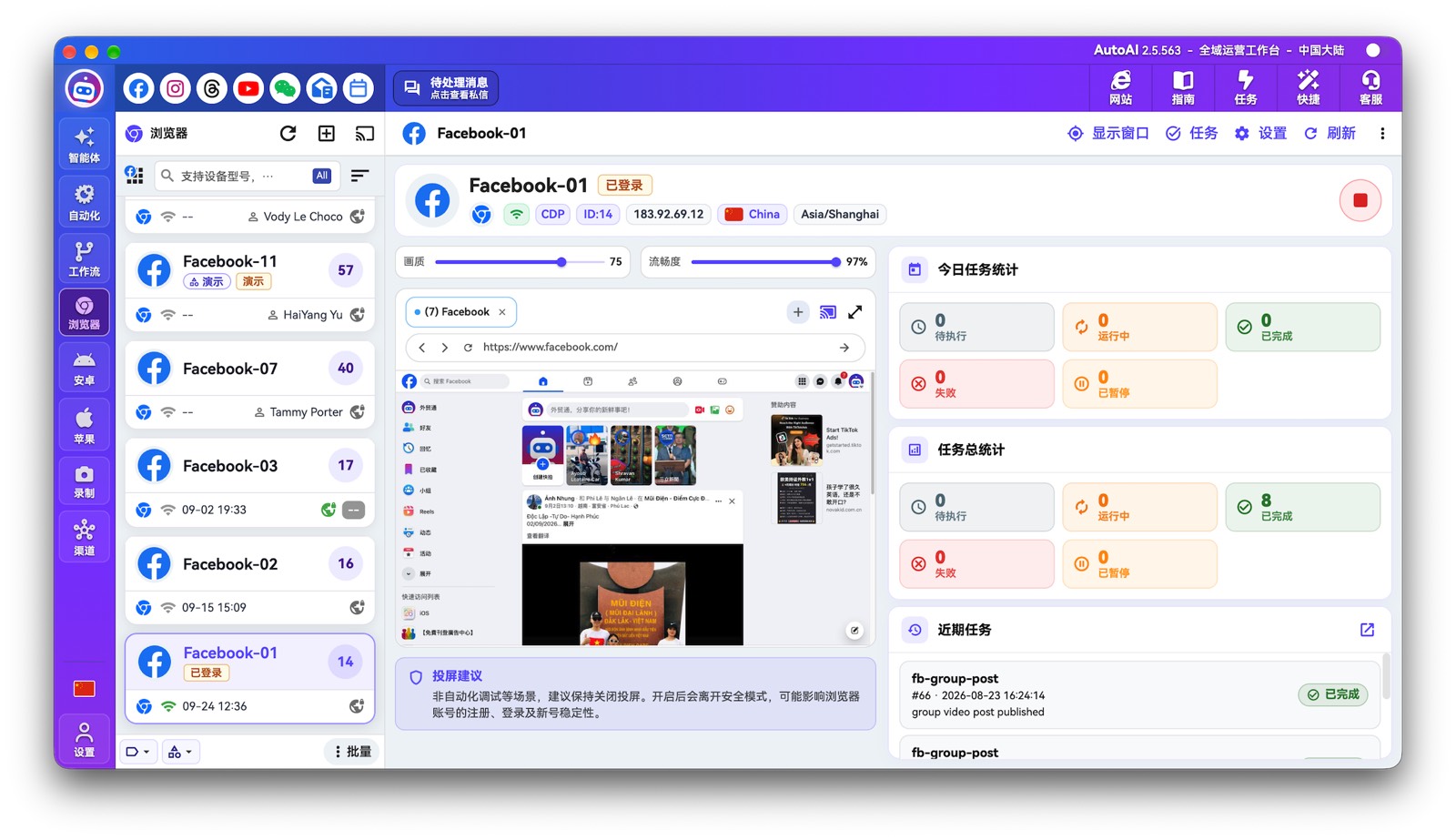This screenshot has height=840, width=1456.
Task: Open sort options icon beside search
Action: 360,176
